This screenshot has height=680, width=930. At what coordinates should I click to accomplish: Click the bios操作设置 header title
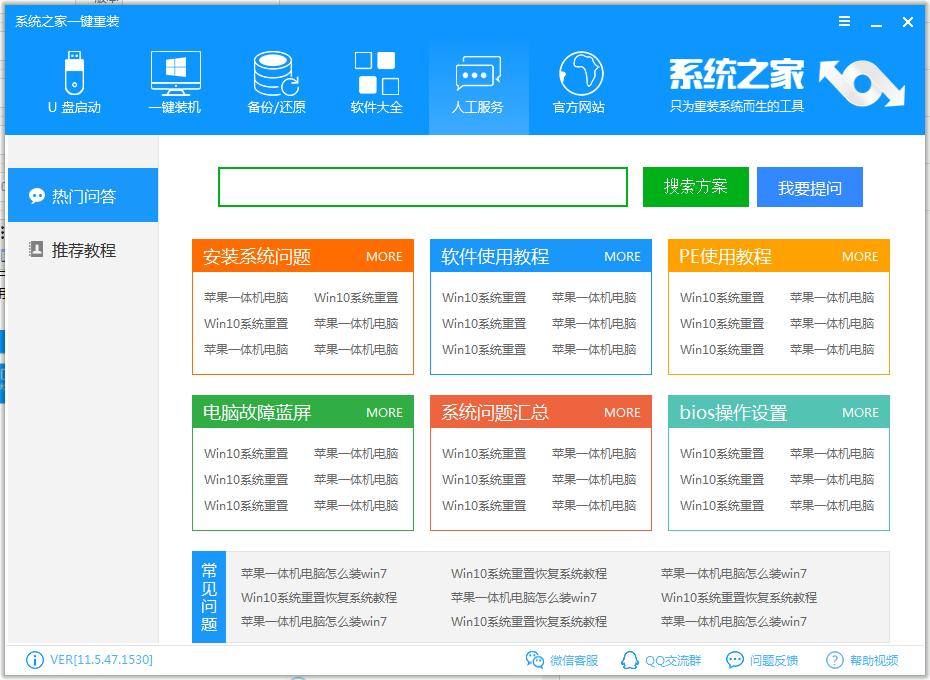click(x=733, y=412)
